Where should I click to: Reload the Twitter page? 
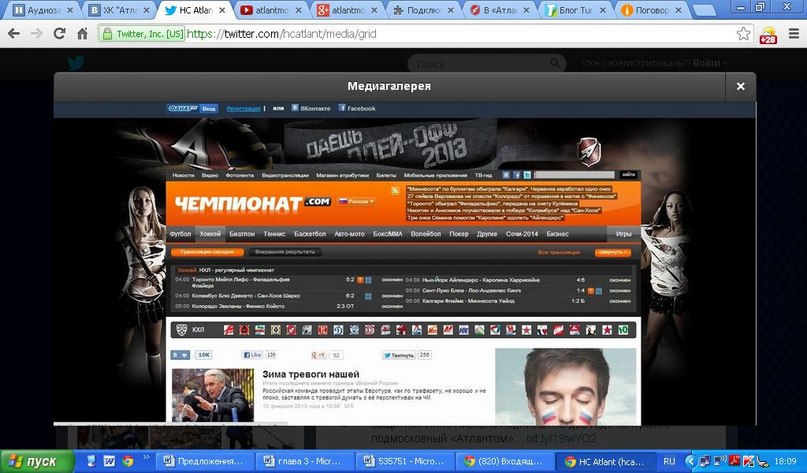(59, 34)
